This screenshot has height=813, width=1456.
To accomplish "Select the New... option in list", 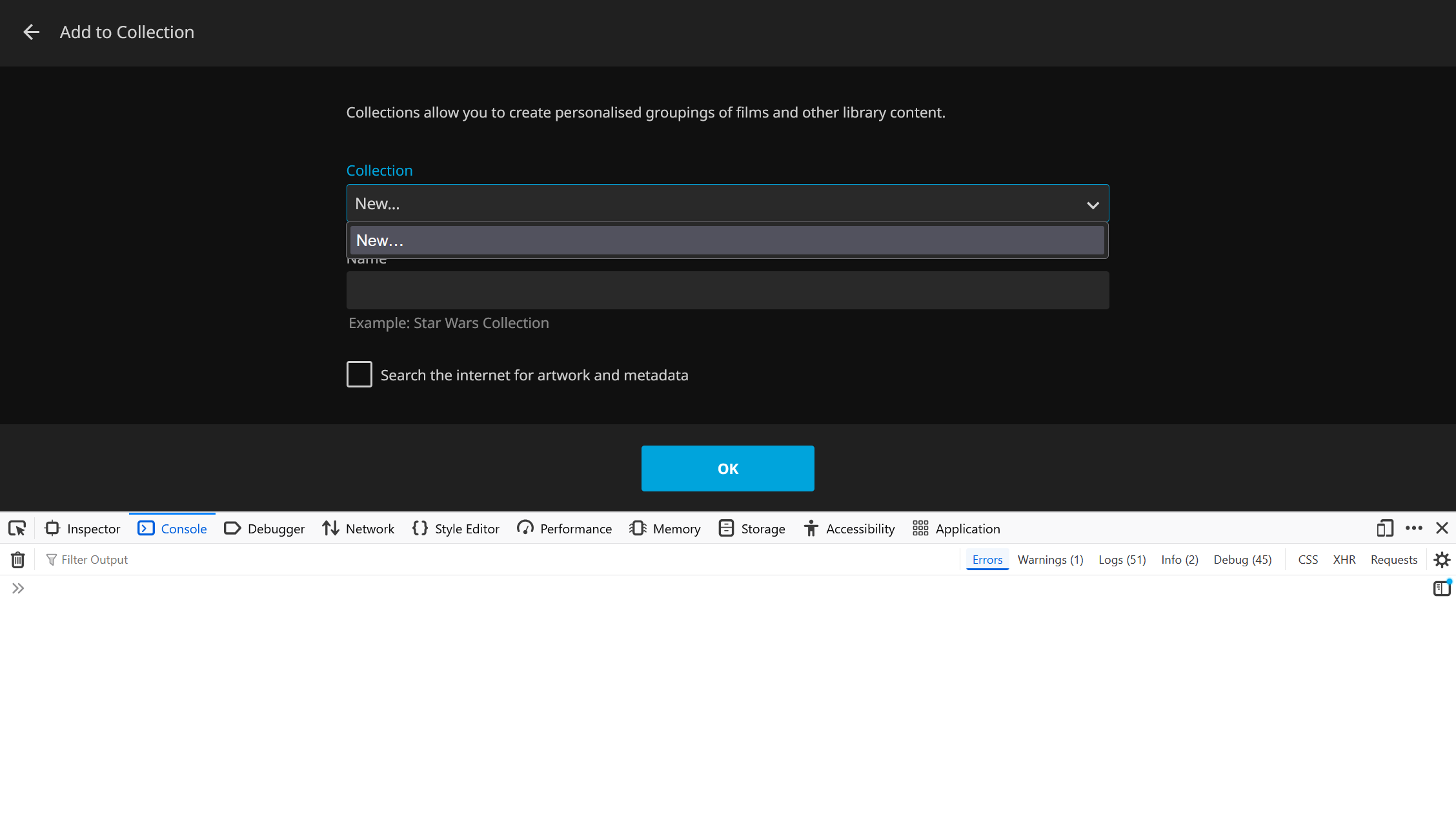I will point(727,241).
